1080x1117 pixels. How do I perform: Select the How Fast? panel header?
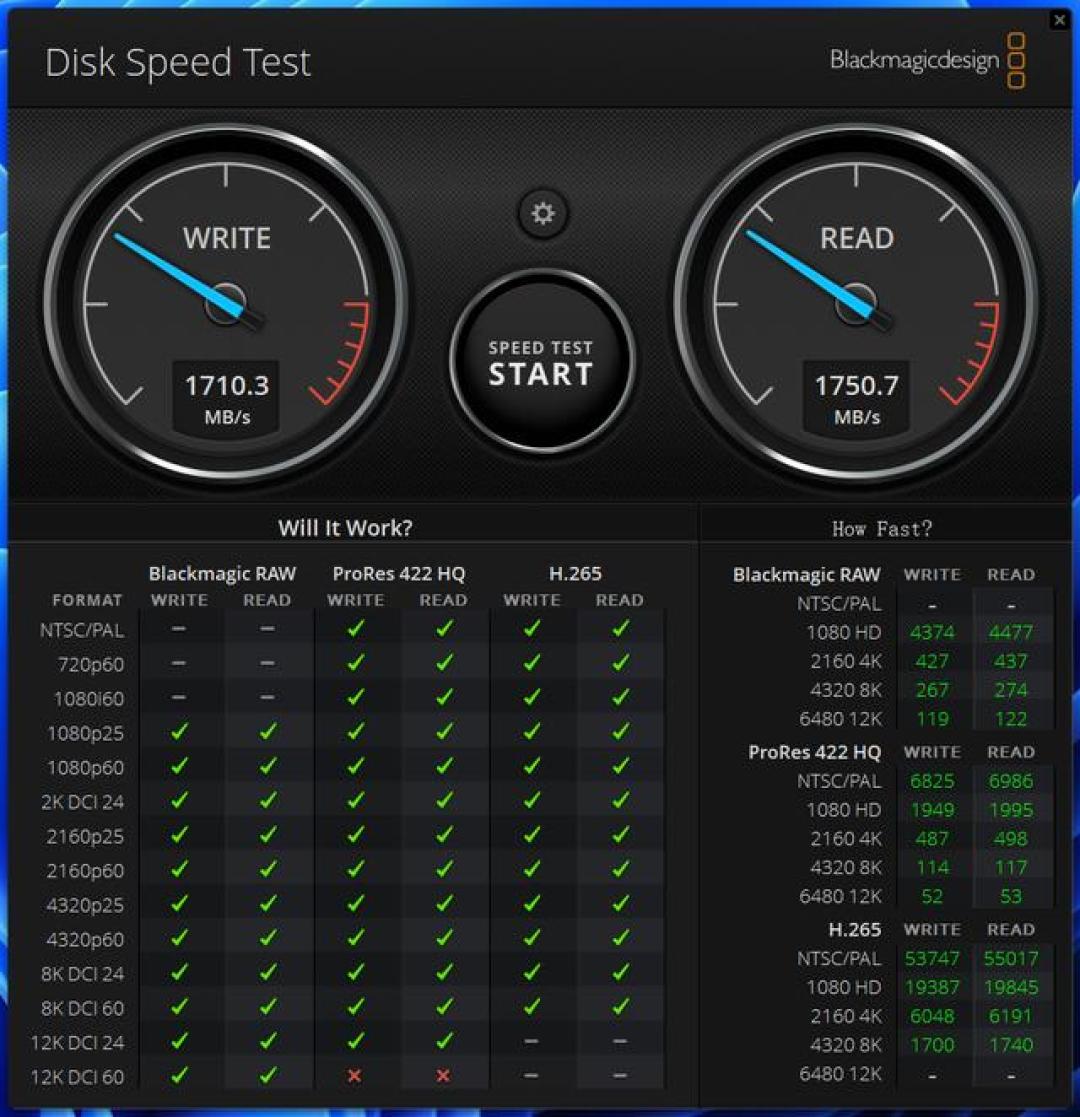coord(882,529)
